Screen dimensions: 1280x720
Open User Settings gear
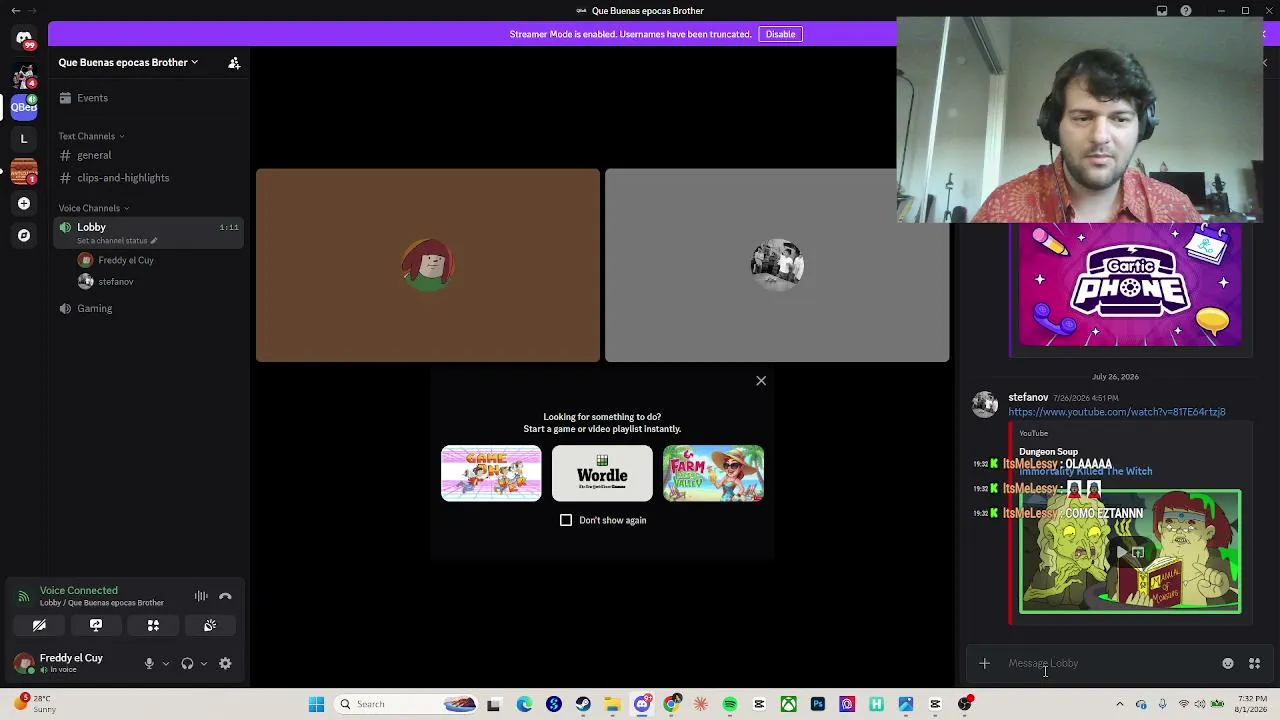point(225,663)
